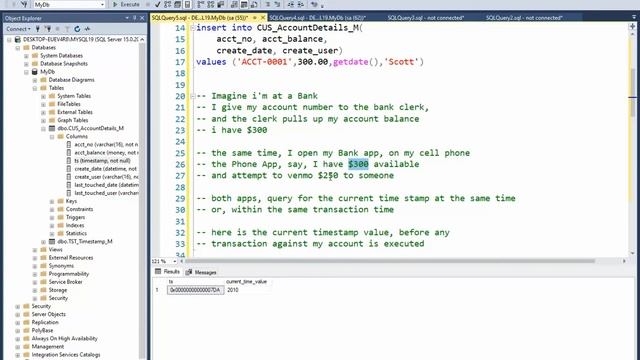Click the IntelliSense Enabled toolbar icon
This screenshot has width=640, height=360.
point(187,4)
